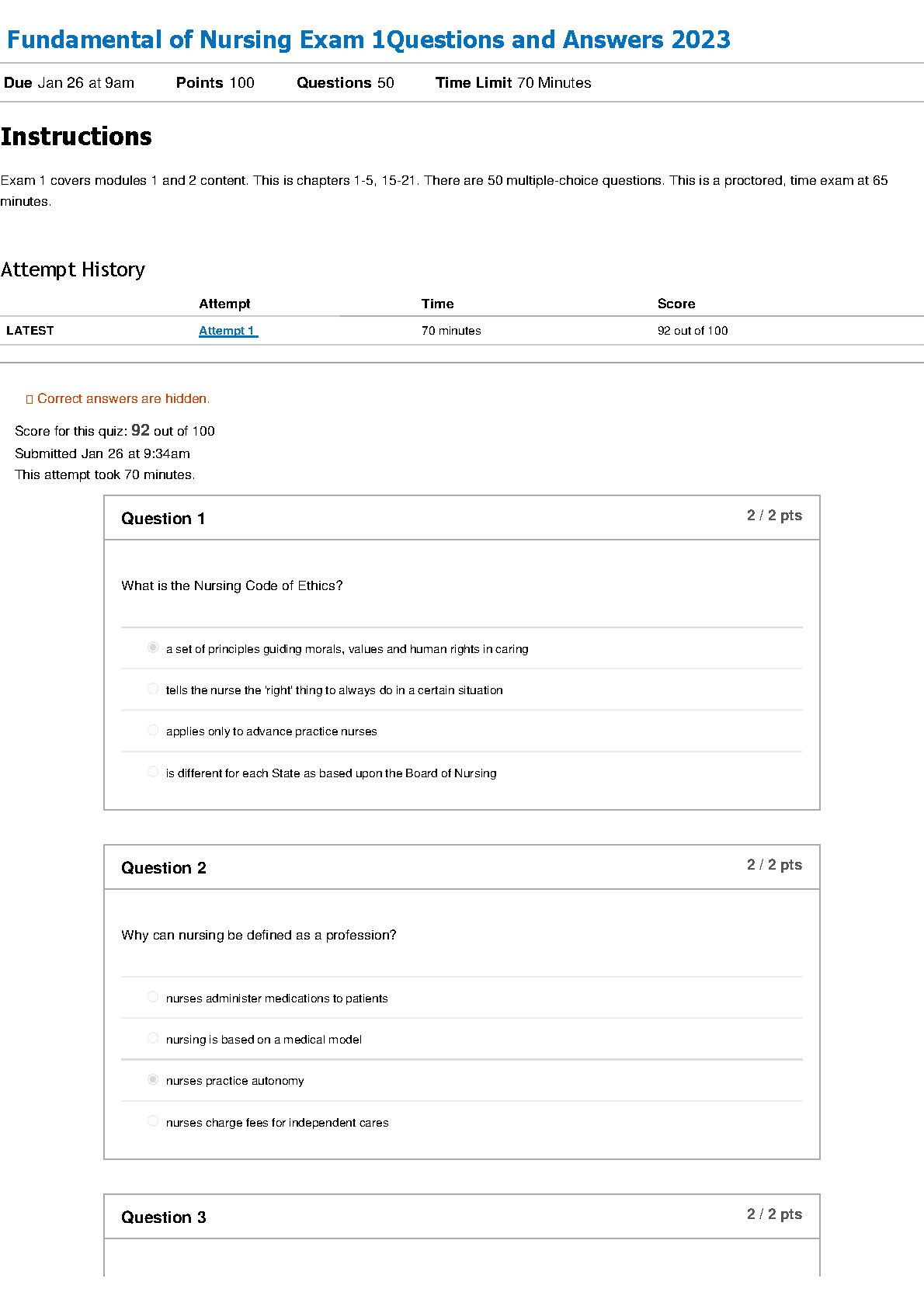Pick 'is different for each State' answer
This screenshot has height=1306, width=924.
click(x=153, y=772)
